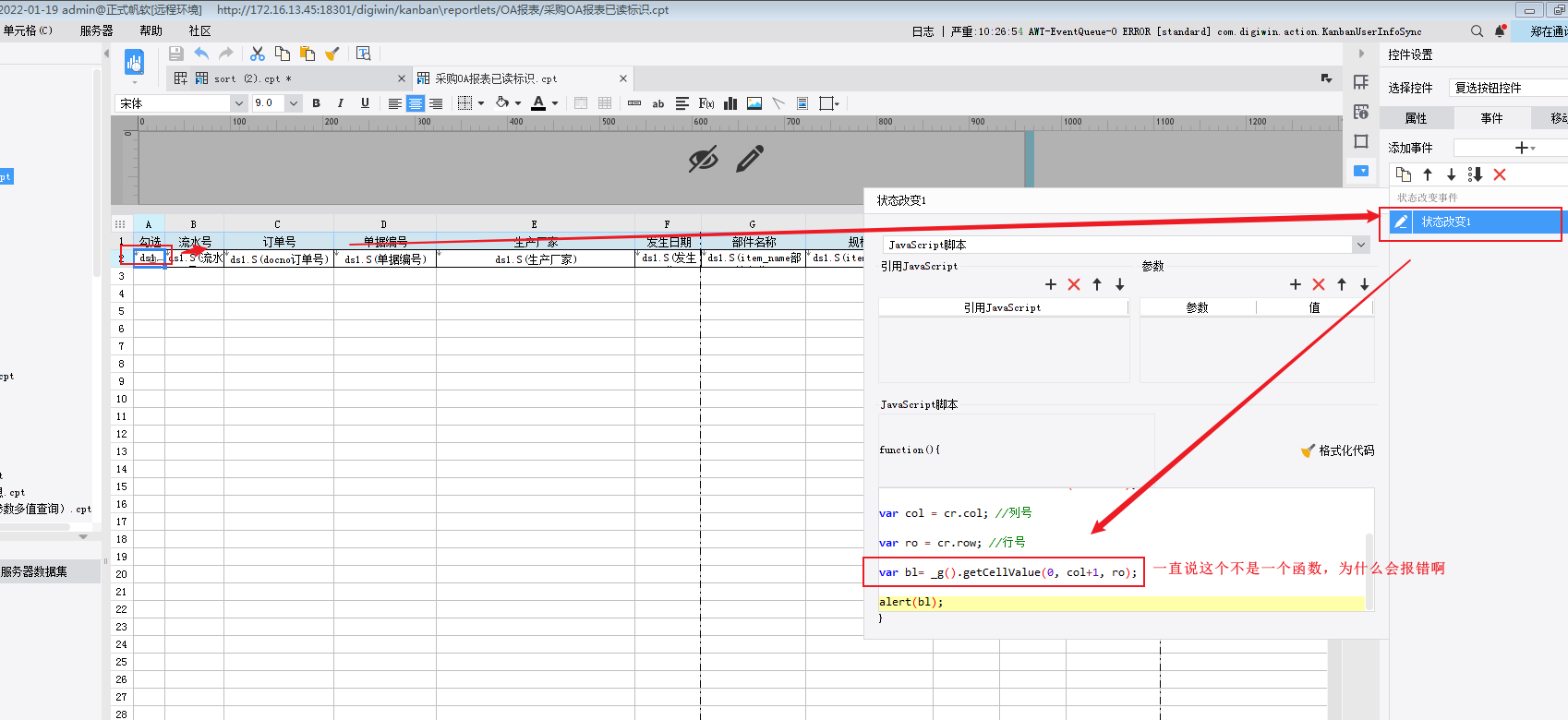Remove parameter with red X
1568x720 pixels.
(1319, 284)
